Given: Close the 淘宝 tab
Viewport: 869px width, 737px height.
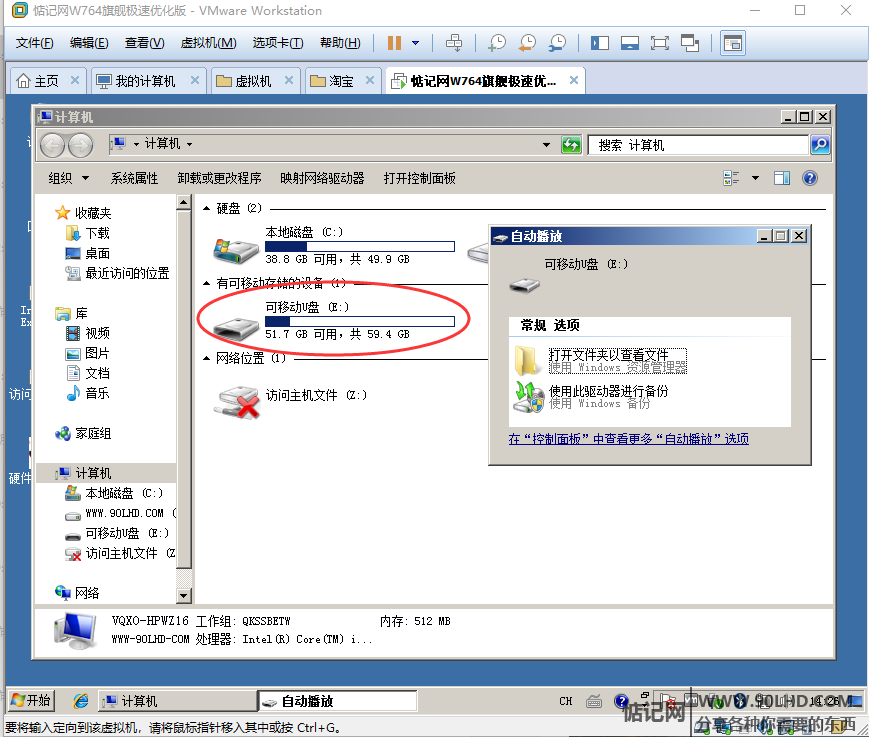Looking at the screenshot, I should (x=370, y=80).
